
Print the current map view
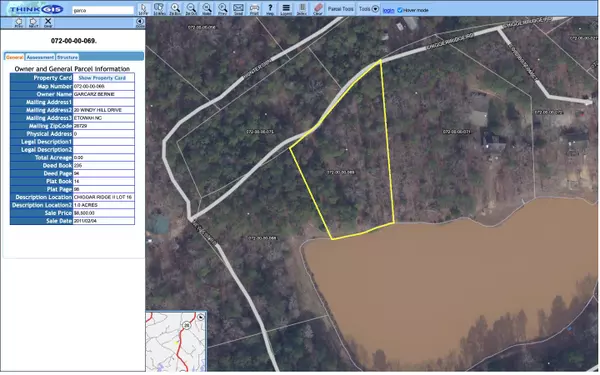pyautogui.click(x=254, y=9)
